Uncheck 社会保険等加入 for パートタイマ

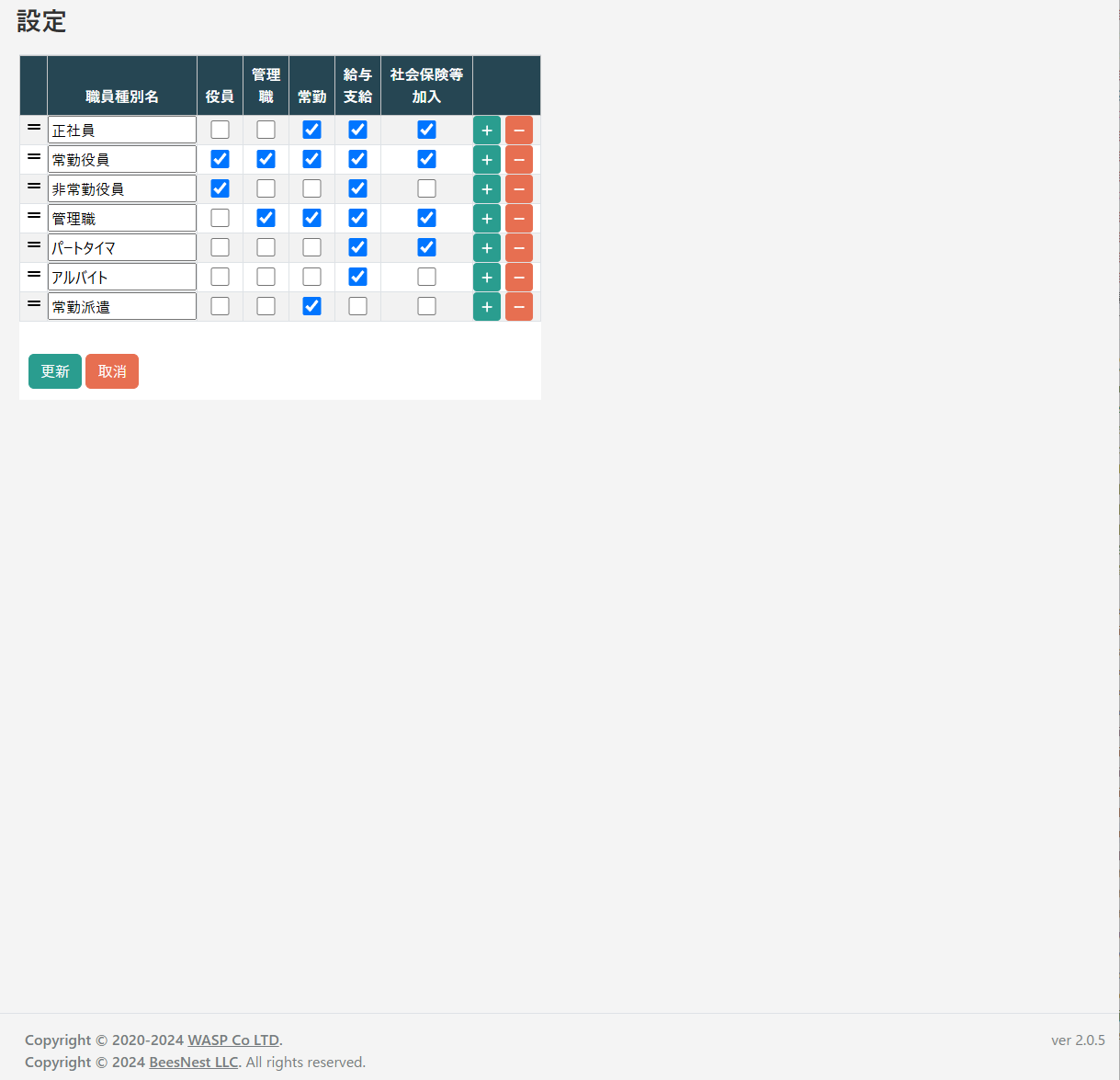tap(426, 247)
